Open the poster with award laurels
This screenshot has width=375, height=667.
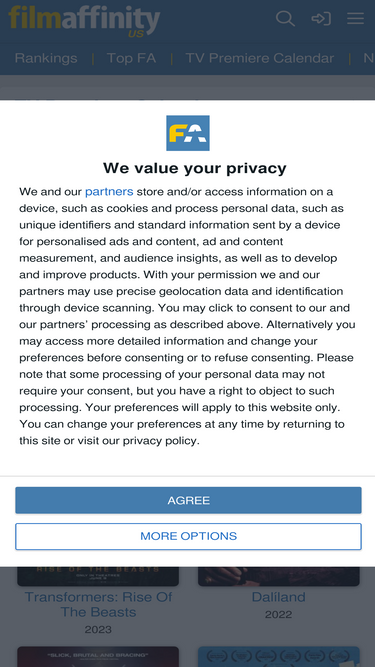click(x=279, y=657)
